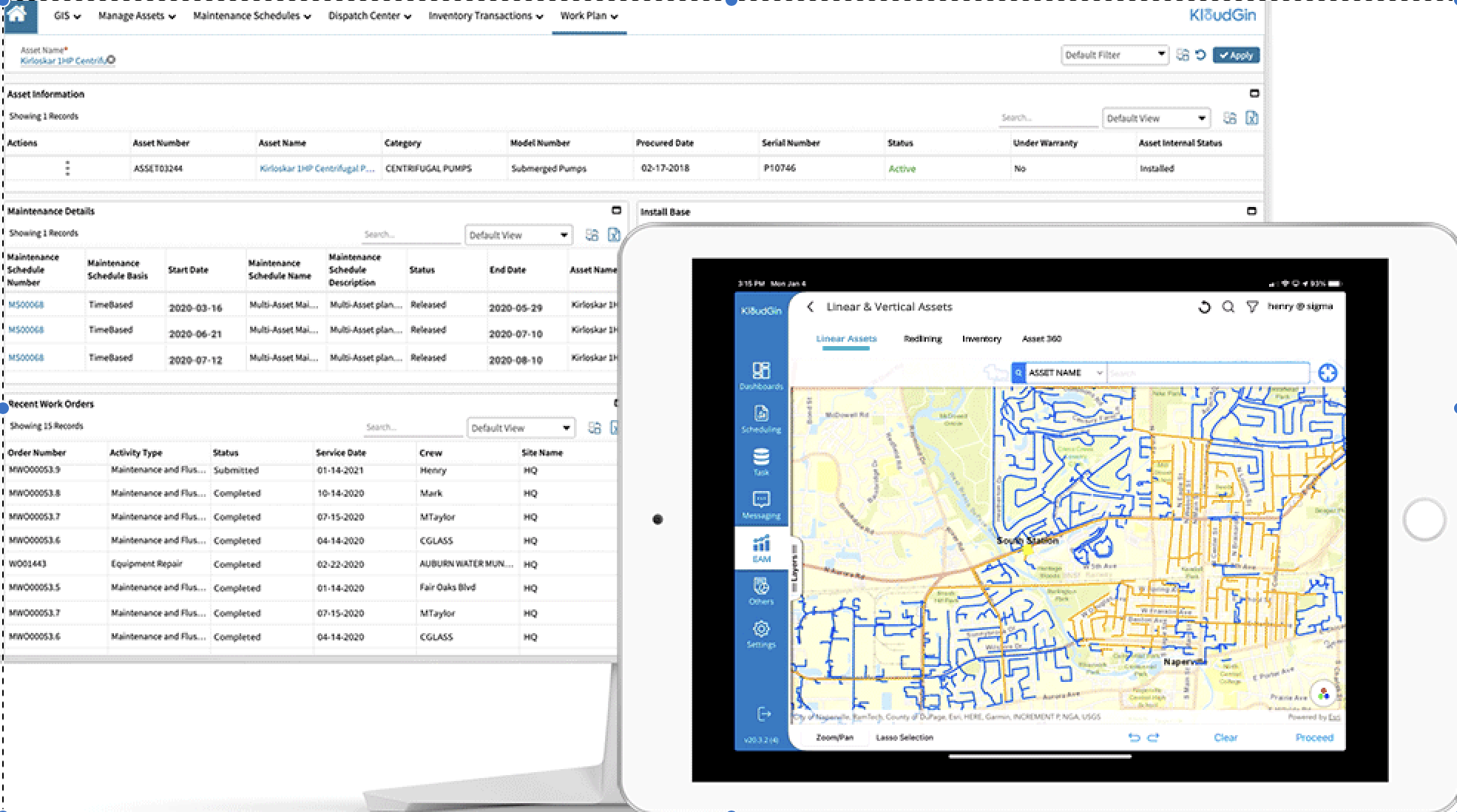Export the Recent Work Orders table to Excel
The height and width of the screenshot is (812, 1457).
(x=615, y=427)
